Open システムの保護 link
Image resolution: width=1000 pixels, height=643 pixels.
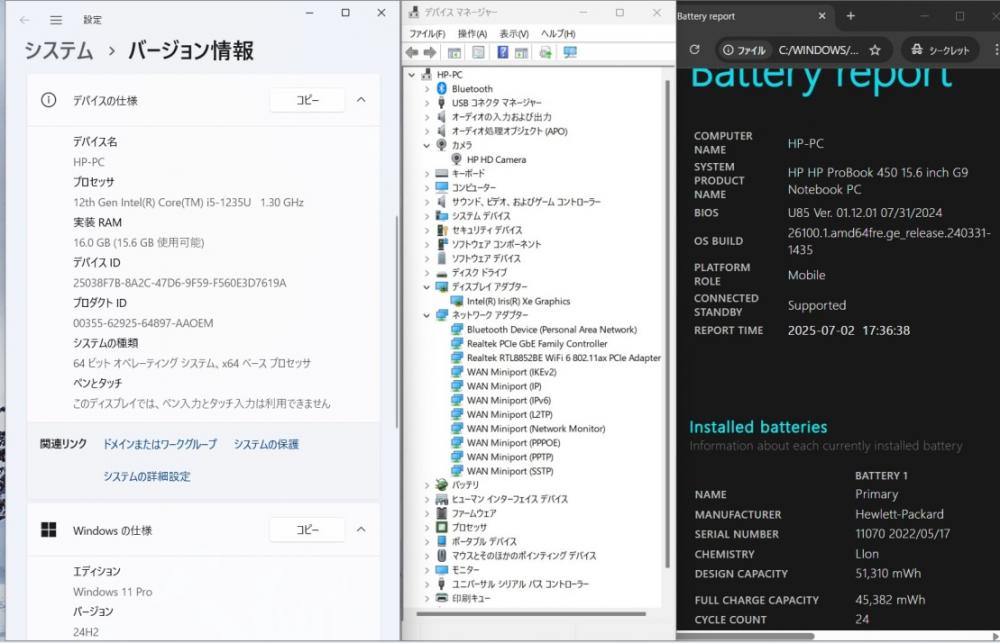click(x=266, y=444)
